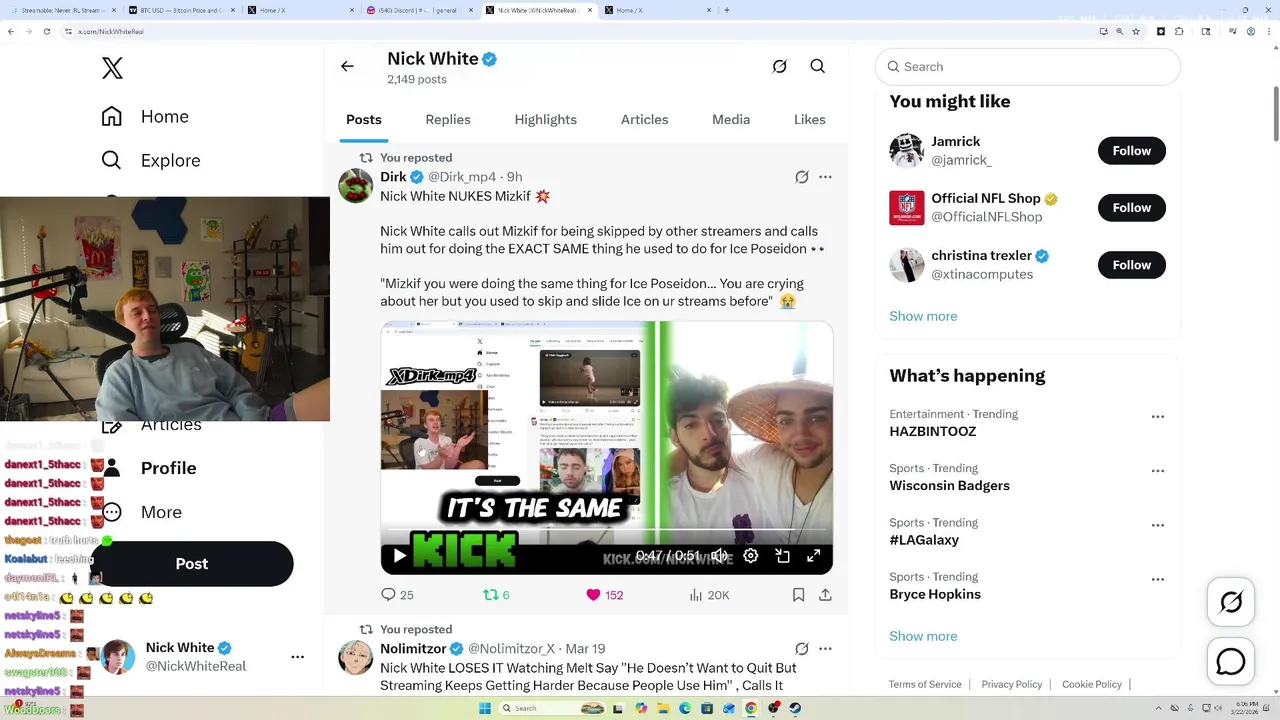The height and width of the screenshot is (720, 1280).
Task: Click the browser address bar URL
Action: pos(111,31)
